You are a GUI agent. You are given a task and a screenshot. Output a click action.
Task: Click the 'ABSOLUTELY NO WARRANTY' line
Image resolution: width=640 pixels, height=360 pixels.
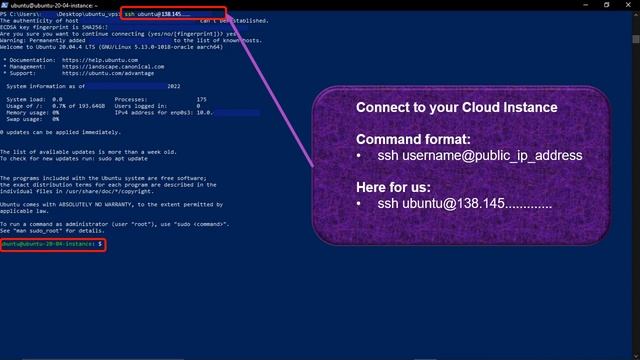[111, 204]
